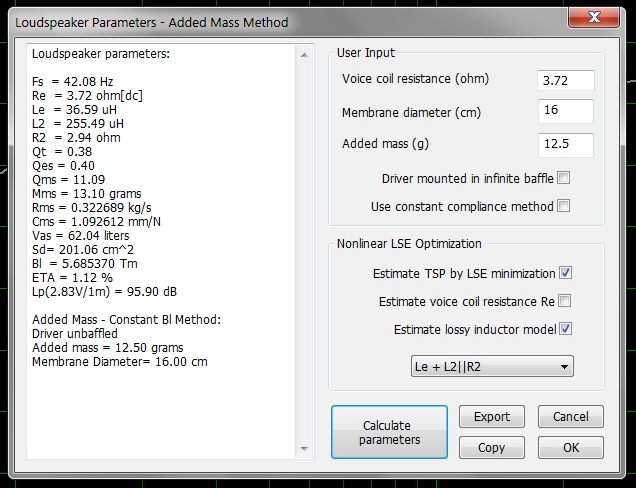
Task: Focus the Voice coil resistance field
Action: coord(565,80)
